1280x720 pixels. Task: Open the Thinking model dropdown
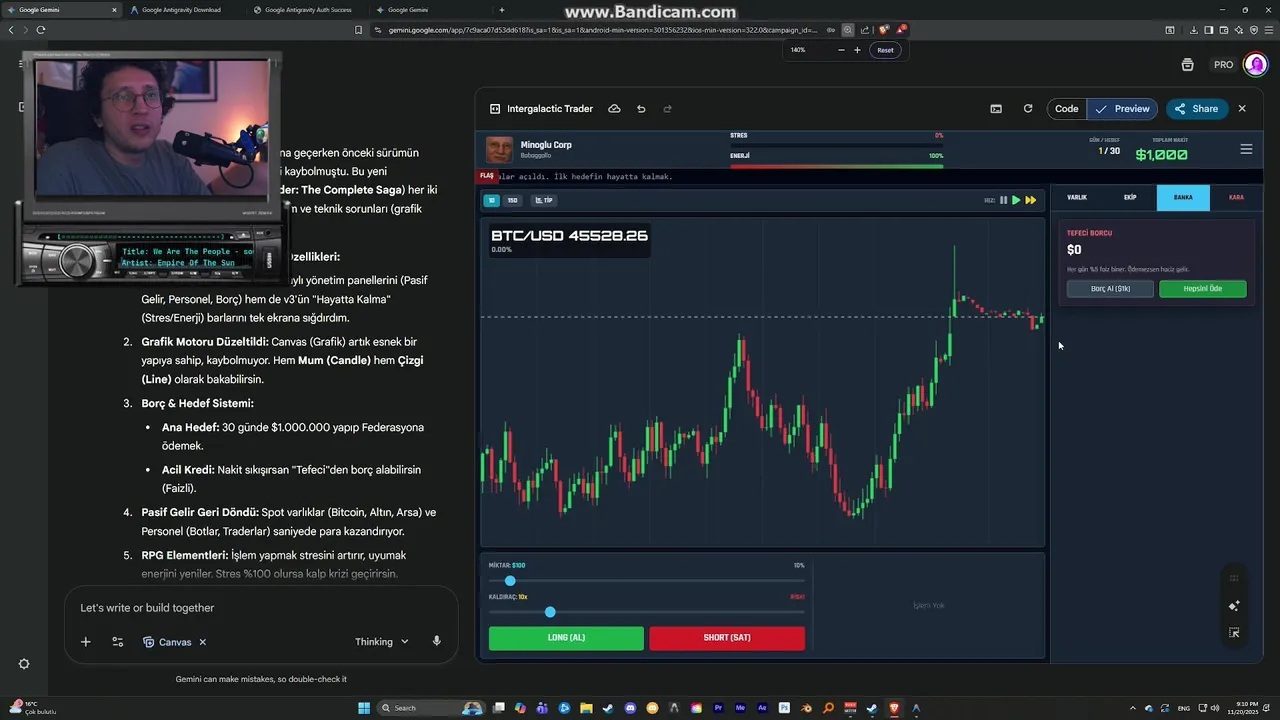(381, 642)
